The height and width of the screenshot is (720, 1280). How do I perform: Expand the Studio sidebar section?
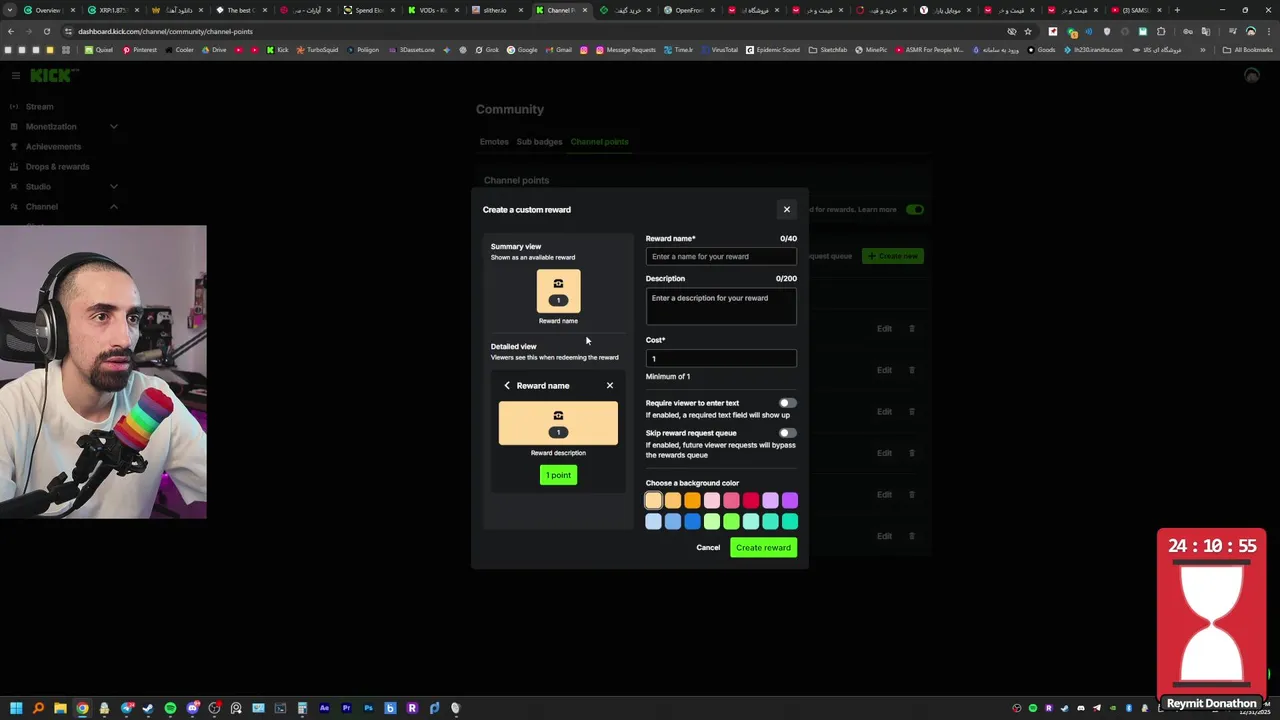click(63, 186)
